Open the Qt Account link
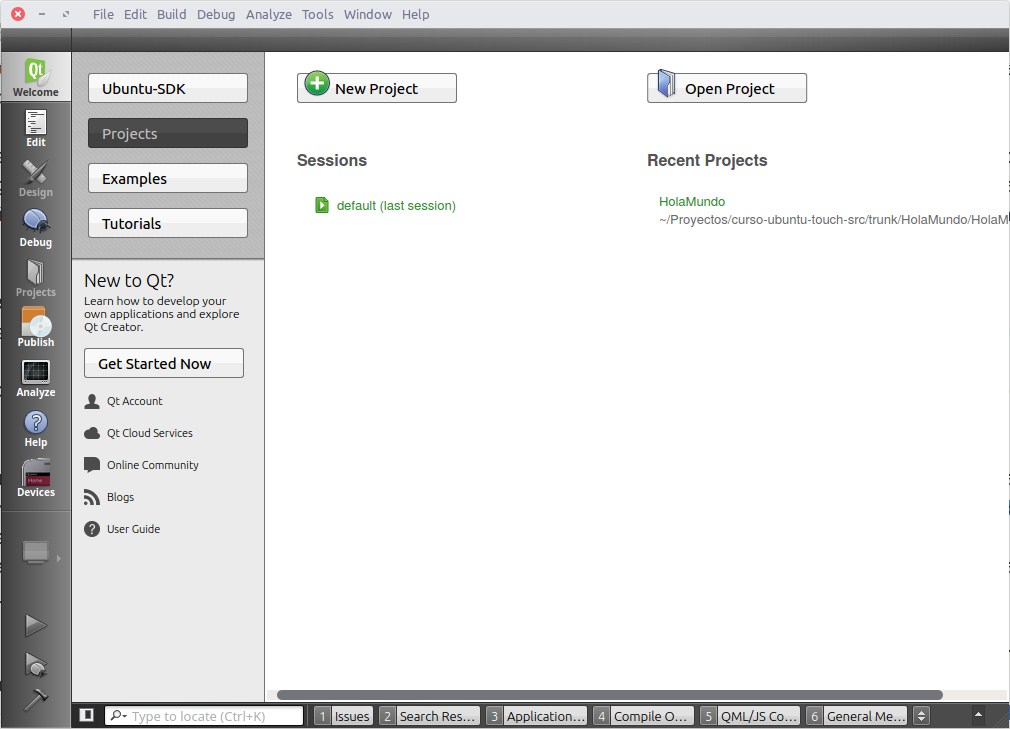The width and height of the screenshot is (1010, 729). 135,401
